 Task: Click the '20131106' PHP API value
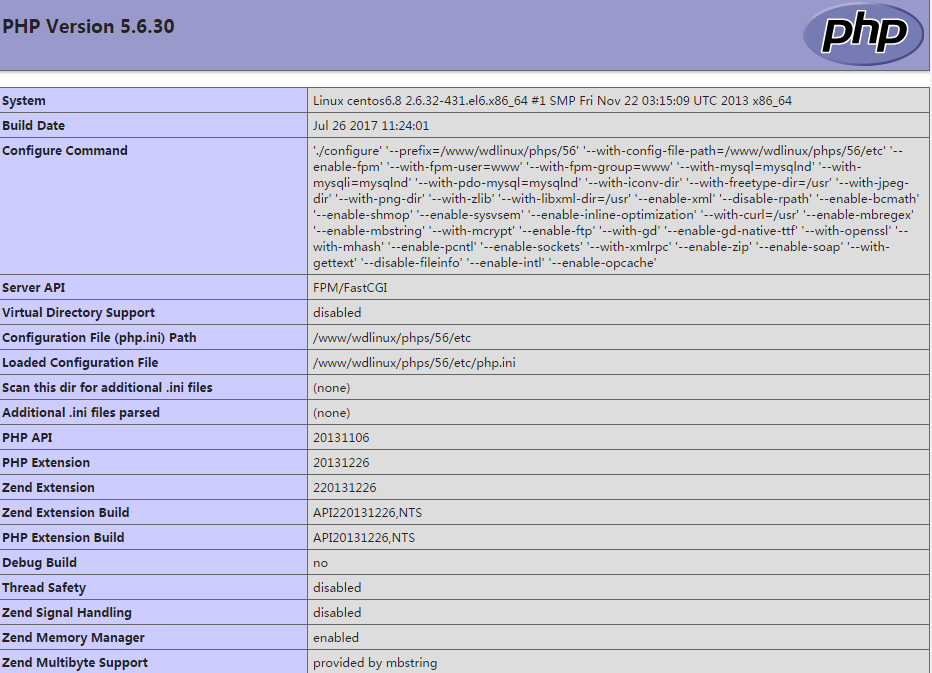[341, 438]
